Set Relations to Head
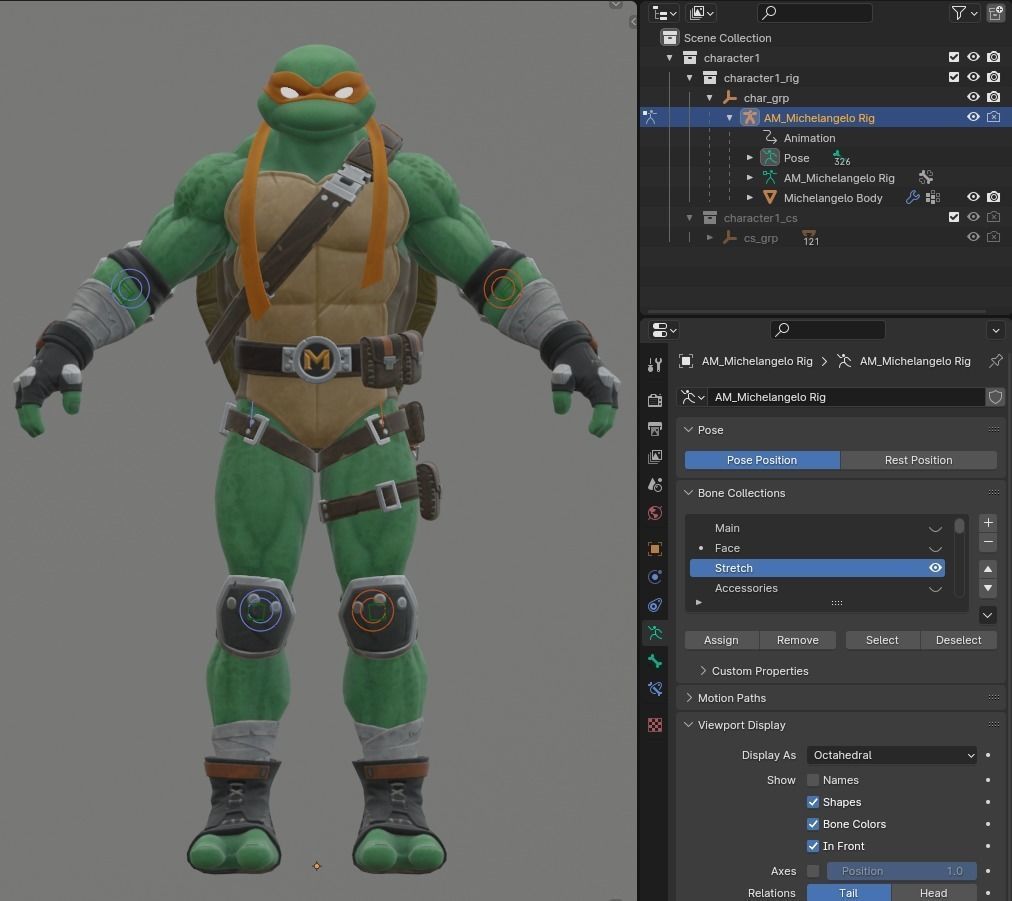 [934, 893]
